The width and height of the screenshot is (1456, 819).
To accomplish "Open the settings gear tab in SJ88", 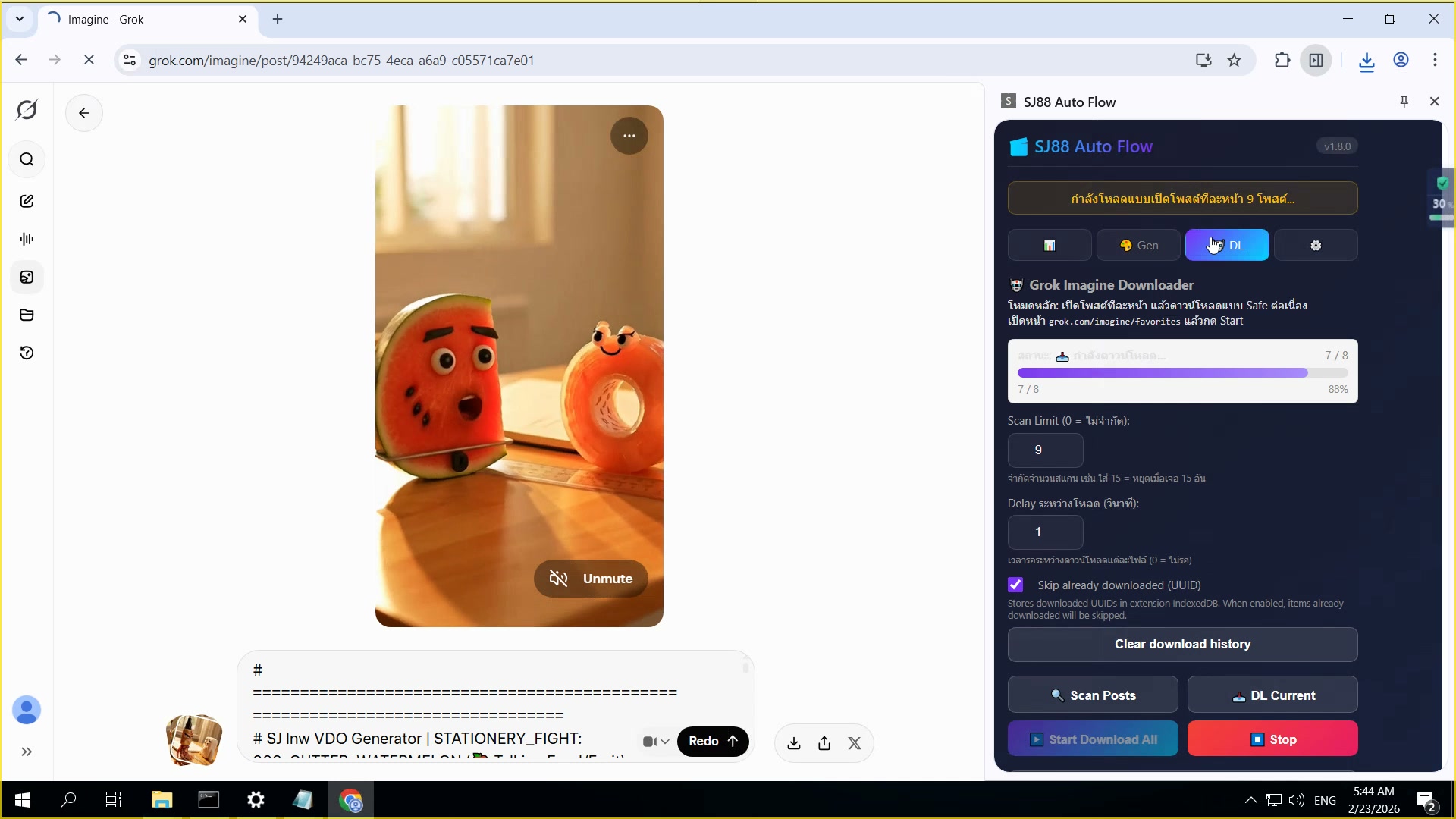I will click(x=1316, y=246).
